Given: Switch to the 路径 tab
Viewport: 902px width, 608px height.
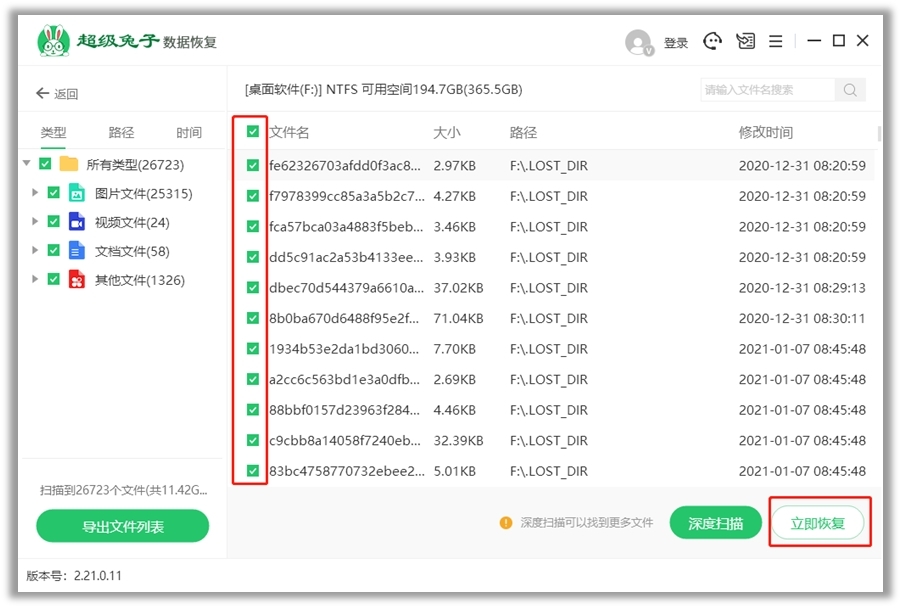Looking at the screenshot, I should (x=121, y=133).
